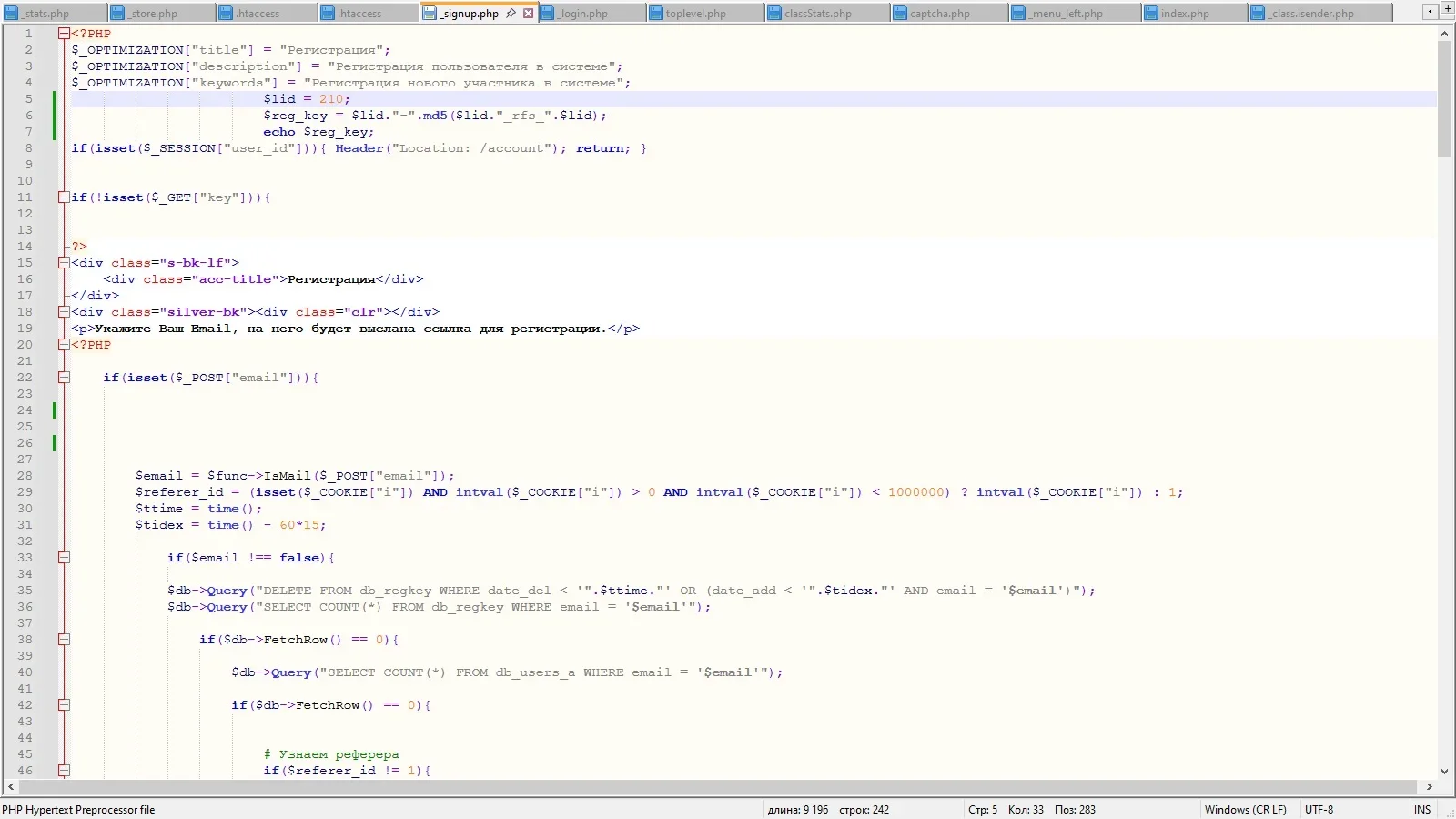1456x819 pixels.
Task: Click the $referer_id assignment on line 29
Action: tap(660, 492)
